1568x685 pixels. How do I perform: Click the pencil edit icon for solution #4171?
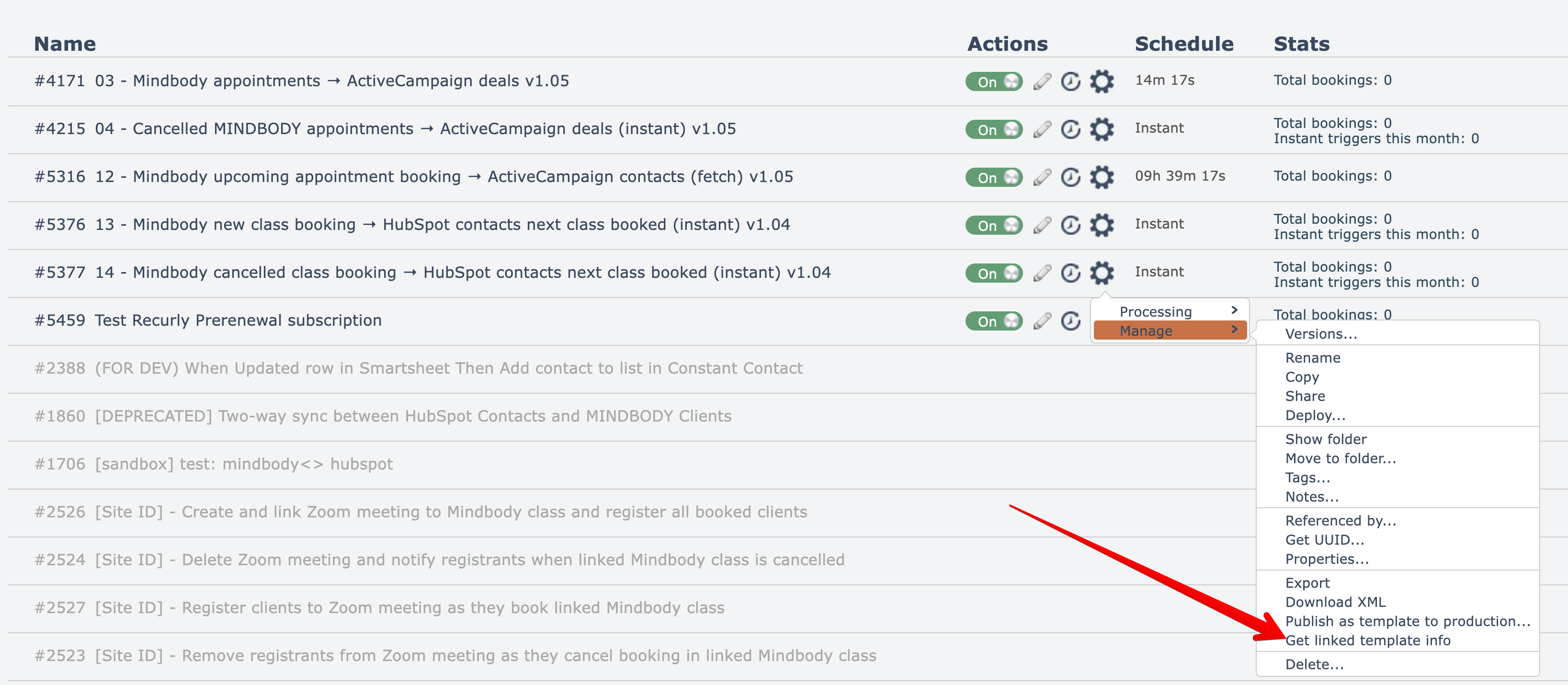click(x=1042, y=81)
